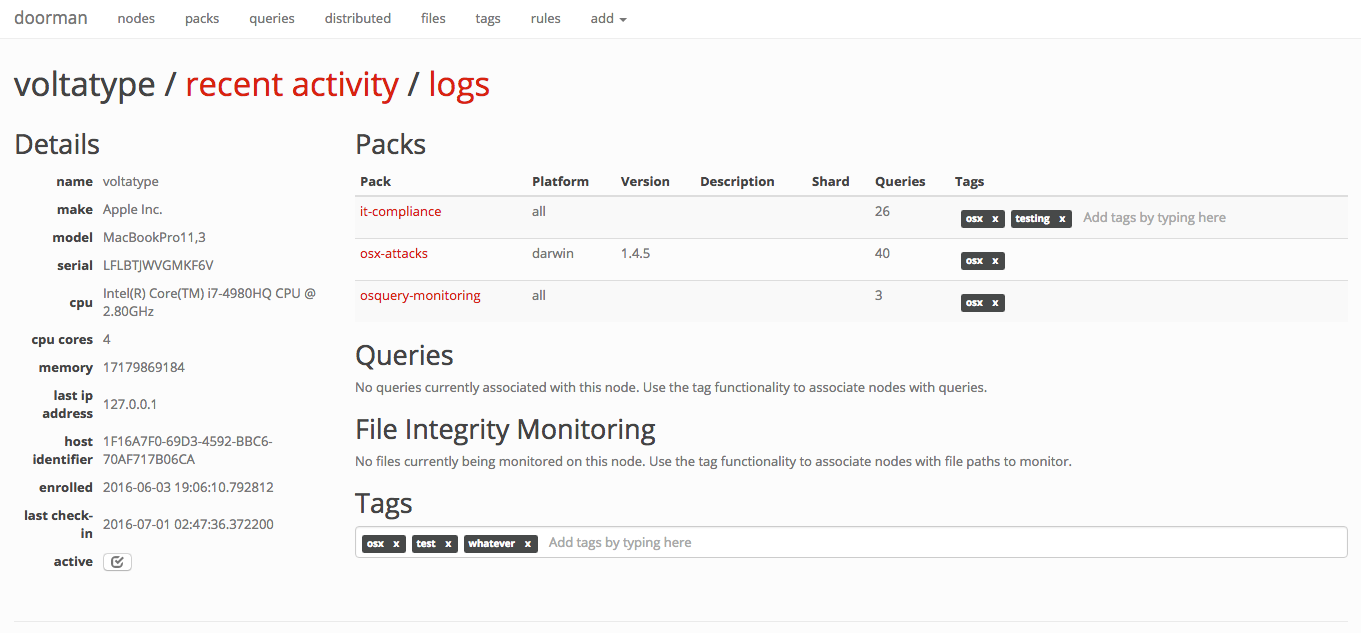The width and height of the screenshot is (1361, 633).
Task: View recent activity for voltatype
Action: (x=292, y=85)
